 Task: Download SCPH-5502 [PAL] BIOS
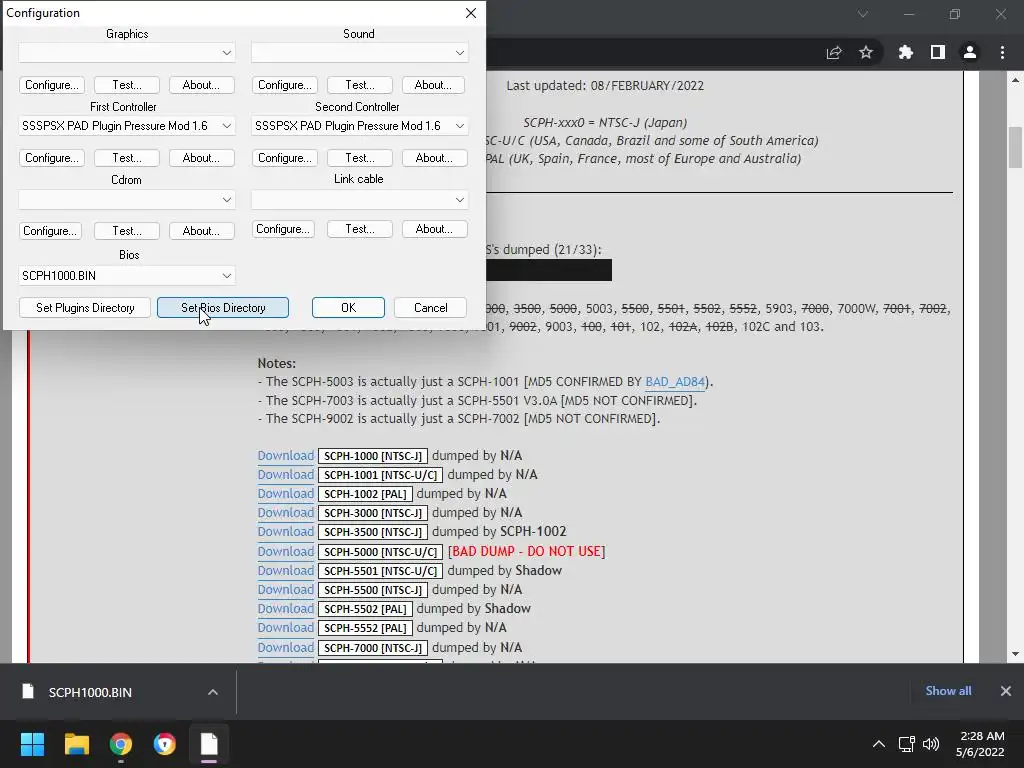click(285, 608)
